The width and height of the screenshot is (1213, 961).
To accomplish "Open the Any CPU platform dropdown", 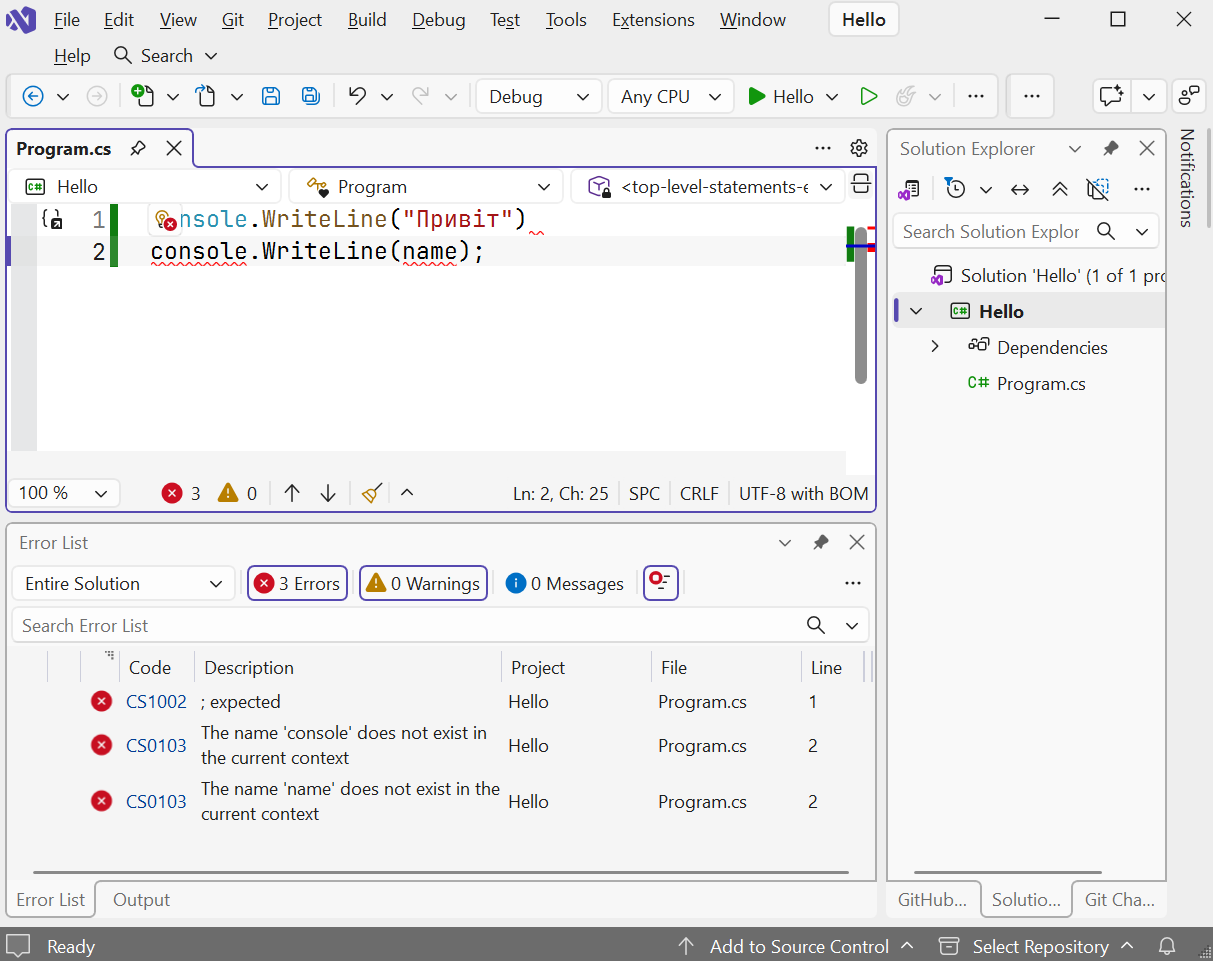I will (670, 96).
